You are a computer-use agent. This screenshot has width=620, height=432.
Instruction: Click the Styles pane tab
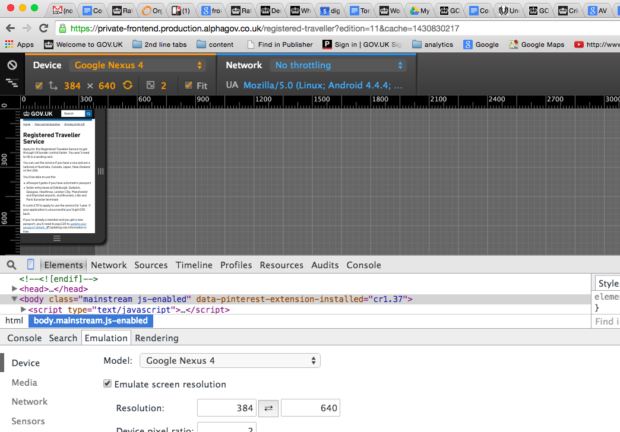point(607,283)
